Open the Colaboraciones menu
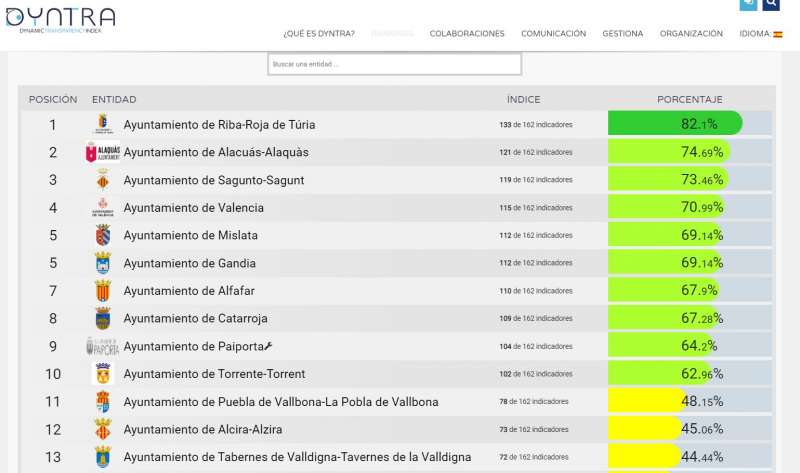Viewport: 800px width, 473px height. pos(467,34)
